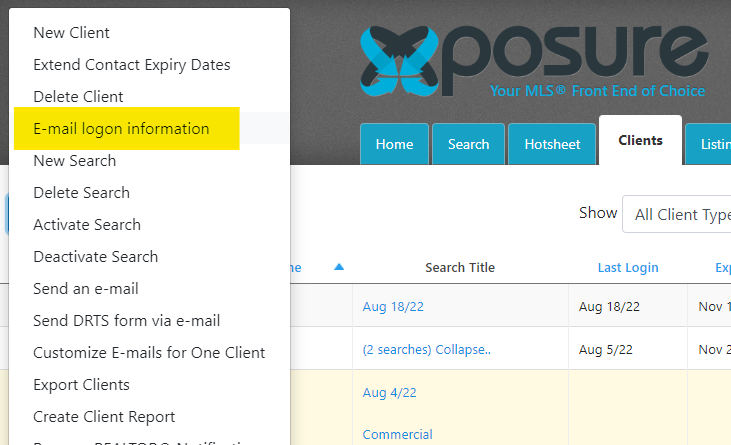Open the Hotsheet tab

click(552, 144)
